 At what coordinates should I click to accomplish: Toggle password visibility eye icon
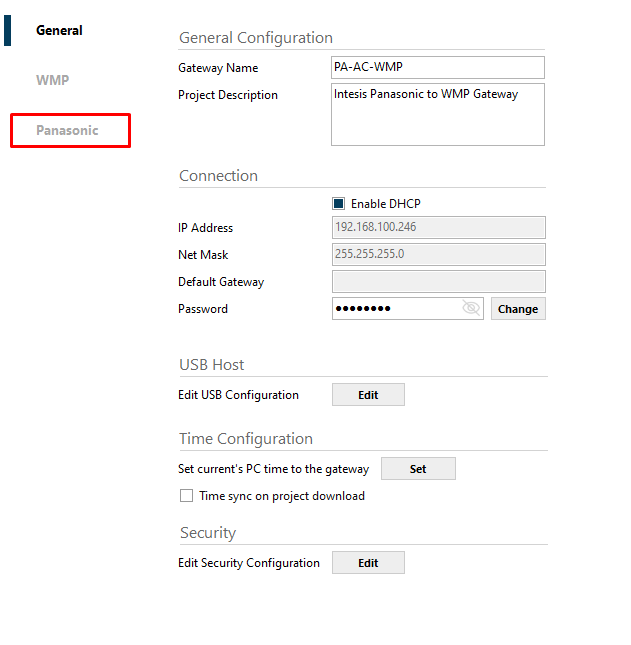pyautogui.click(x=472, y=309)
